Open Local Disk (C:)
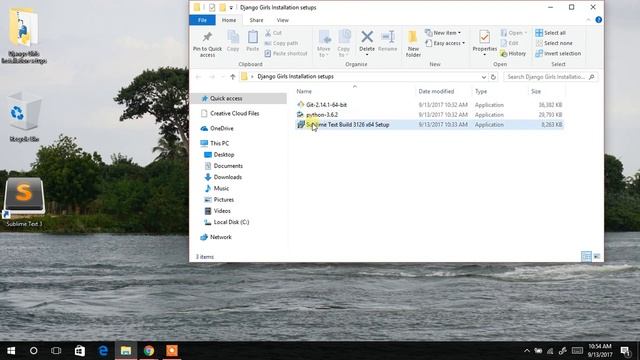Screen dimensions: 640x360 click(231, 222)
